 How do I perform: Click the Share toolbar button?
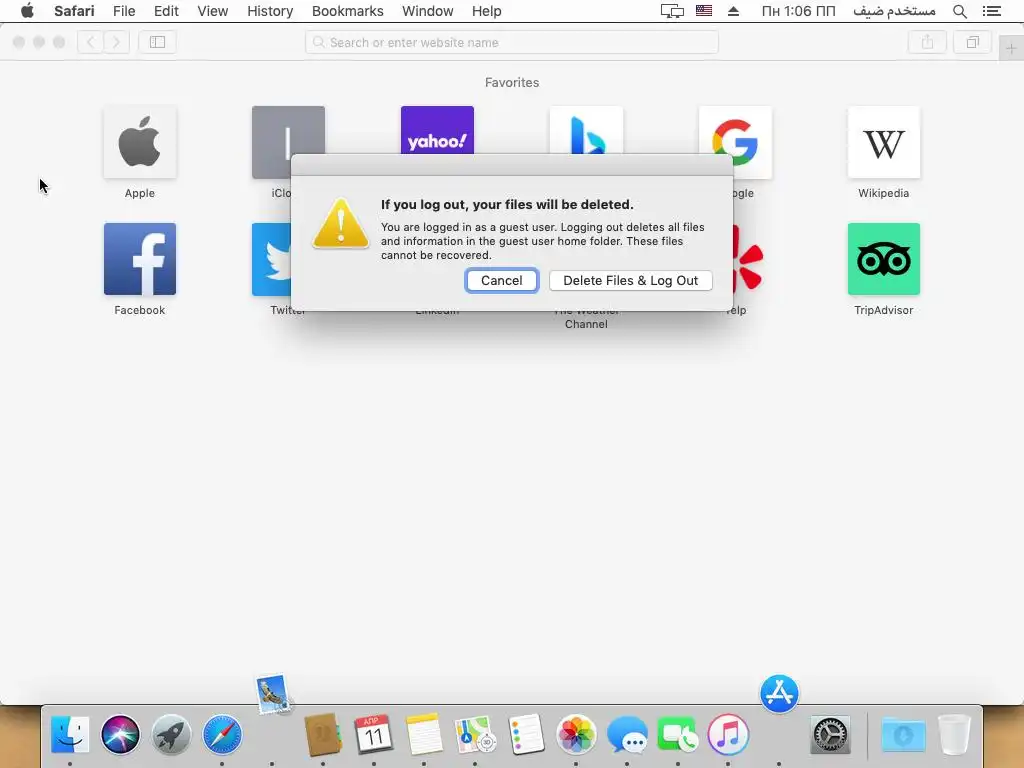pos(927,42)
